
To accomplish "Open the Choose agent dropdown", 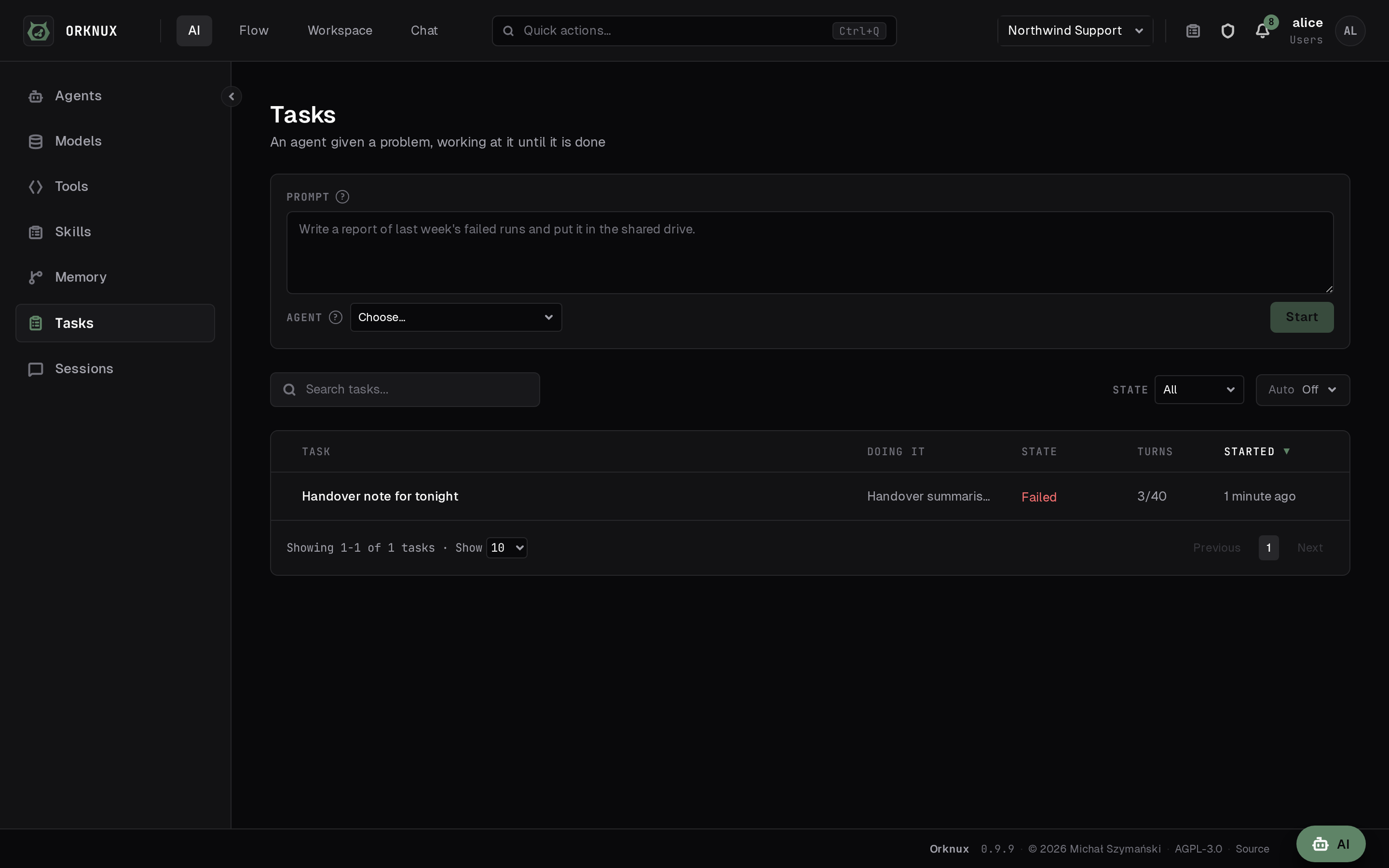I will pyautogui.click(x=456, y=317).
